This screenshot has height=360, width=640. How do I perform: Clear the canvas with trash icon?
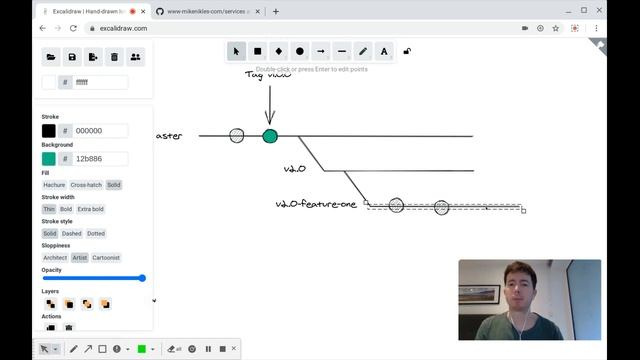[114, 57]
